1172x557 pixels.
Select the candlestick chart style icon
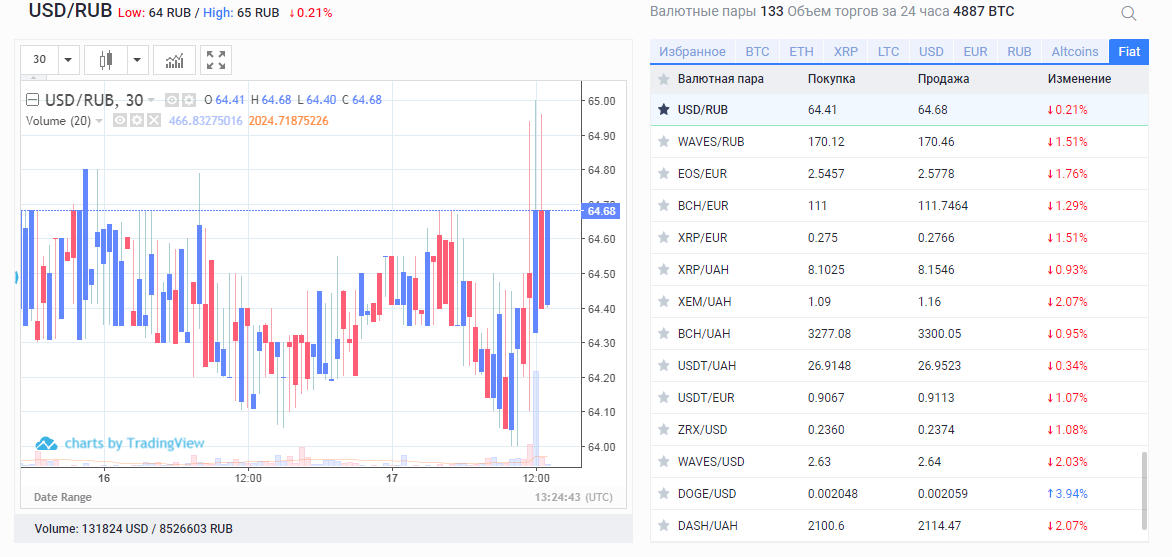(105, 60)
